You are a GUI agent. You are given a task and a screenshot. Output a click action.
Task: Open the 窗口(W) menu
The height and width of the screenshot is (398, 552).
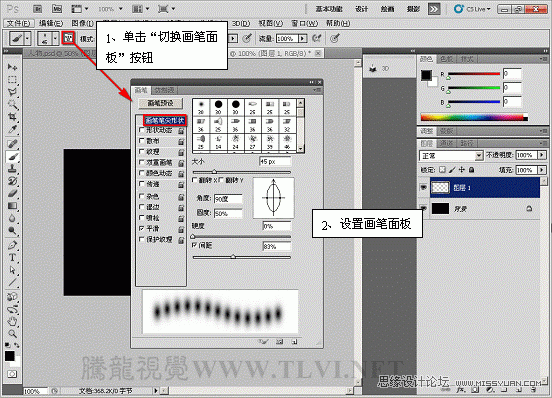click(305, 23)
